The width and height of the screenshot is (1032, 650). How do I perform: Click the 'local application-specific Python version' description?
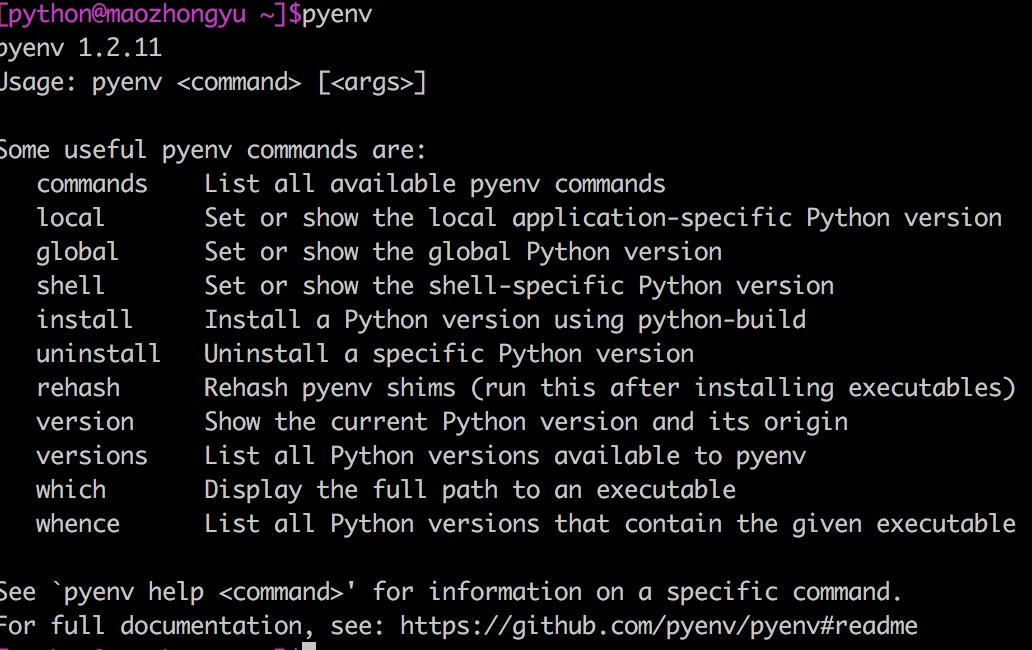pos(715,218)
